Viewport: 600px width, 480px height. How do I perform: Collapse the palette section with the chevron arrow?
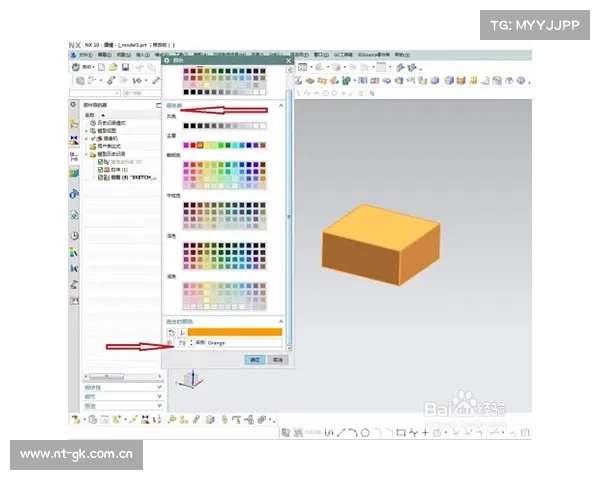[281, 105]
